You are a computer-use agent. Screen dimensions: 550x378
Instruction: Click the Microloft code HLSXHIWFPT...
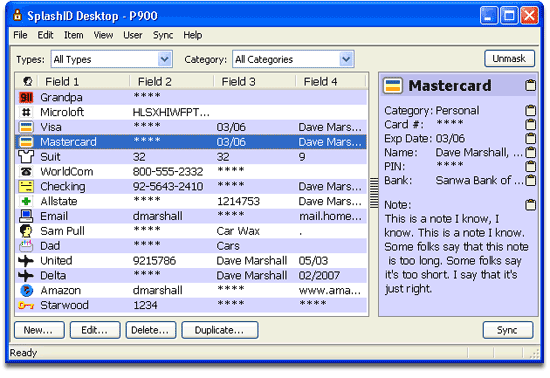point(171,112)
